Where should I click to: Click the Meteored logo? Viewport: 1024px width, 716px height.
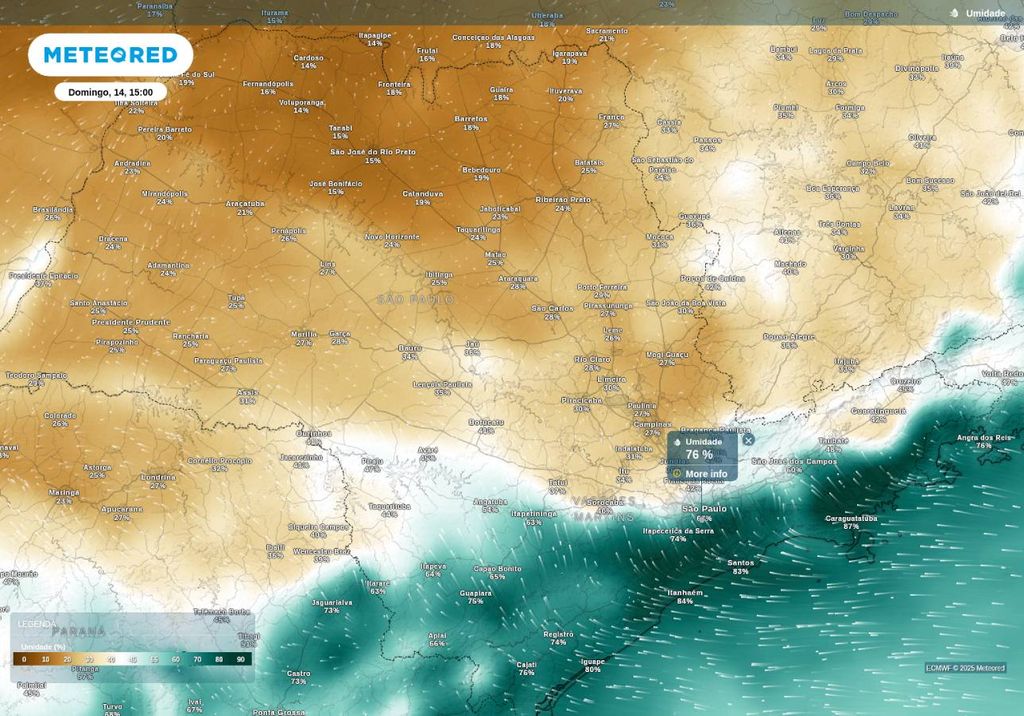(110, 53)
